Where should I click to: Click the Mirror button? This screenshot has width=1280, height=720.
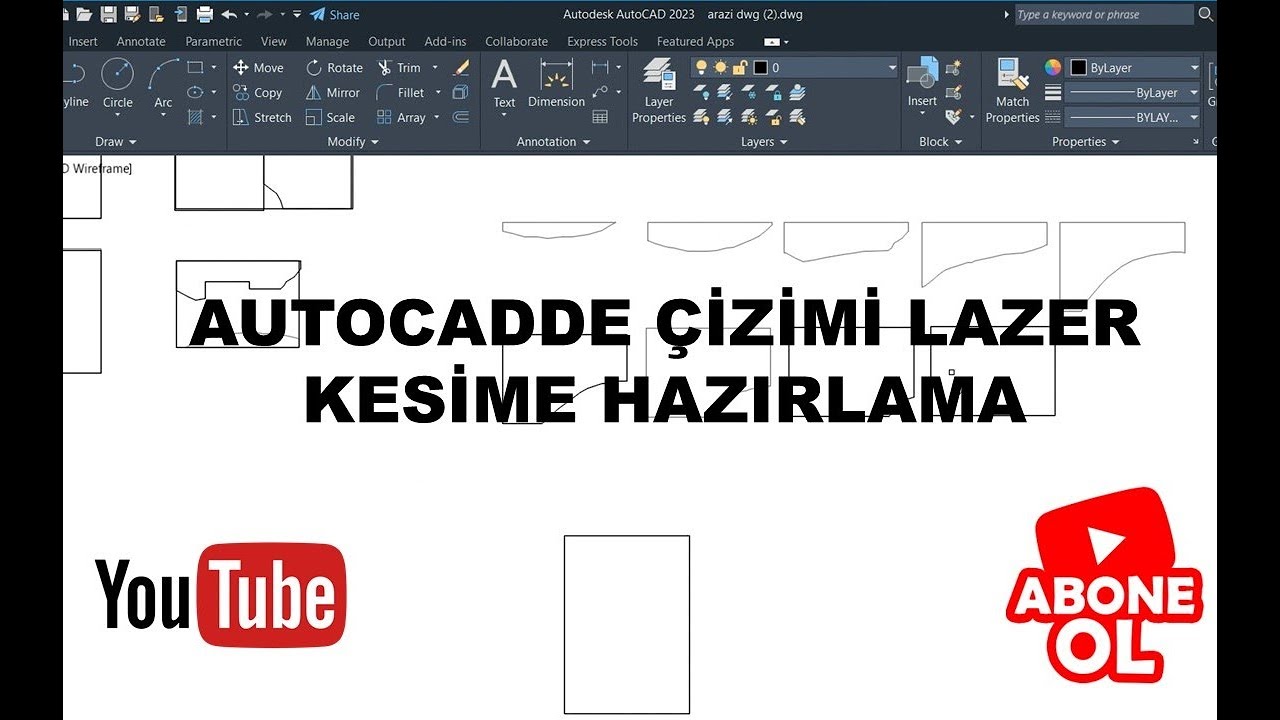(333, 92)
